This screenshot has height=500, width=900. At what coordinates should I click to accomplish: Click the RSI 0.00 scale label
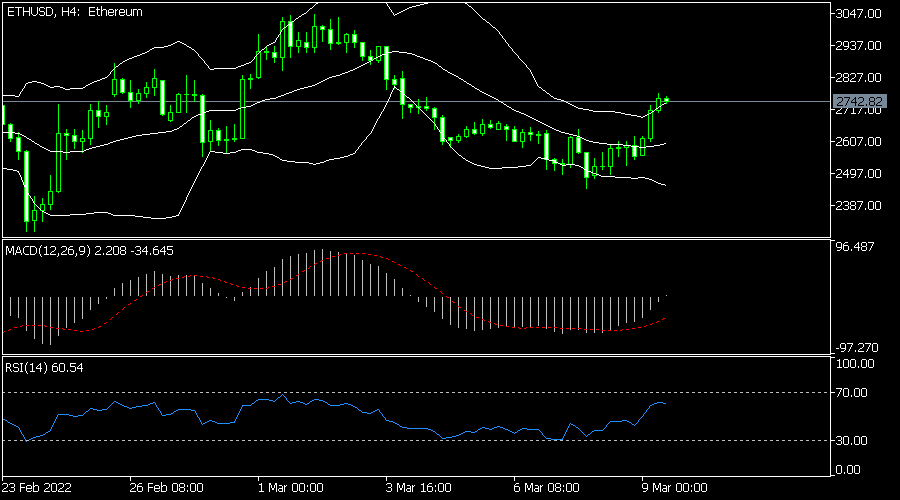click(848, 470)
